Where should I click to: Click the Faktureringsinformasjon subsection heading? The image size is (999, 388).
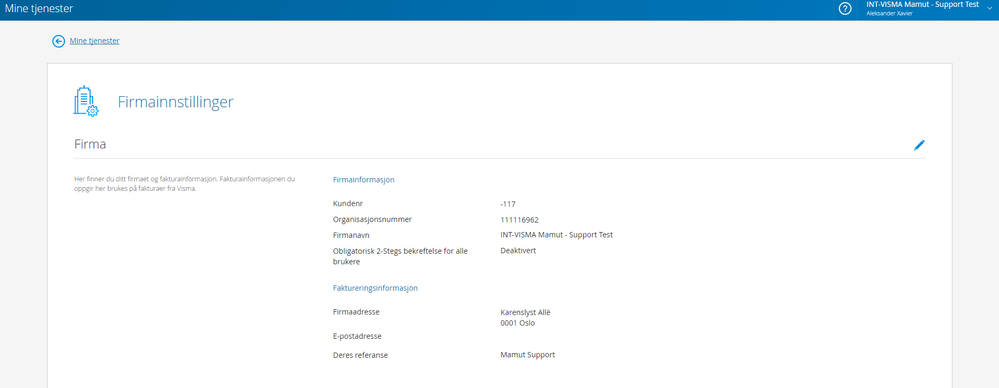point(375,288)
